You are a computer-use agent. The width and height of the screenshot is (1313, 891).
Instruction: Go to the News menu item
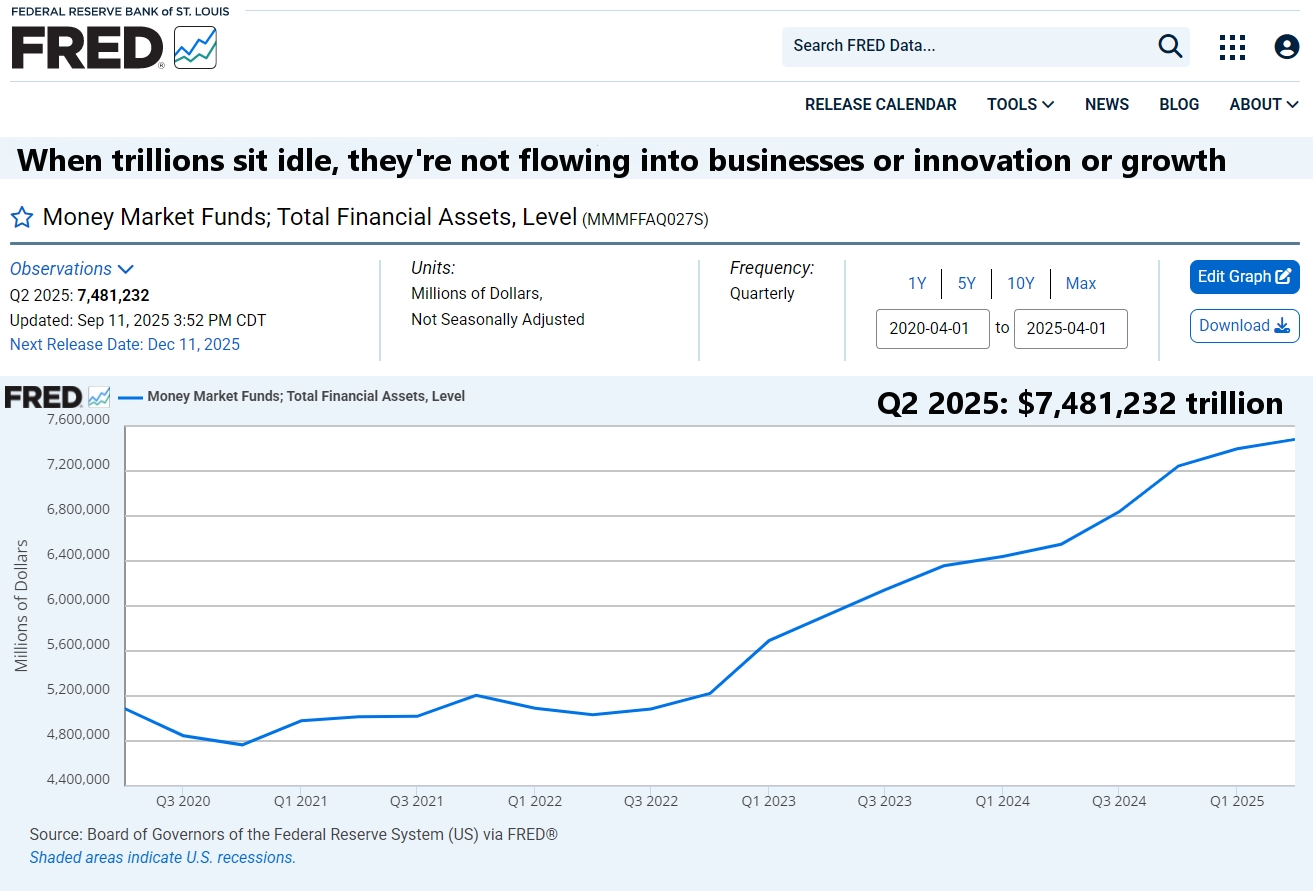(x=1107, y=104)
